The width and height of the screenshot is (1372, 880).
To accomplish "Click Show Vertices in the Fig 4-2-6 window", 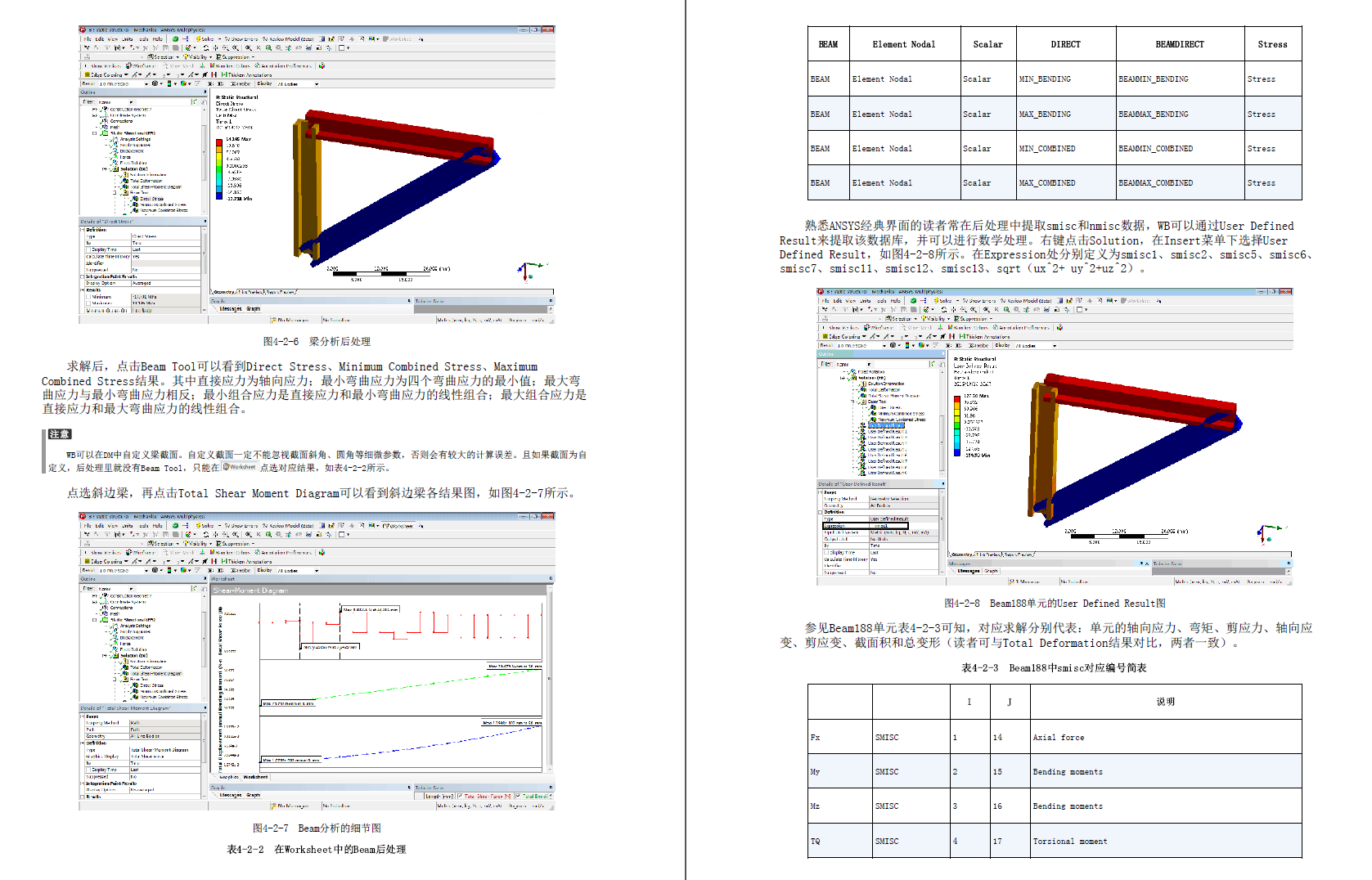I will pos(102,65).
